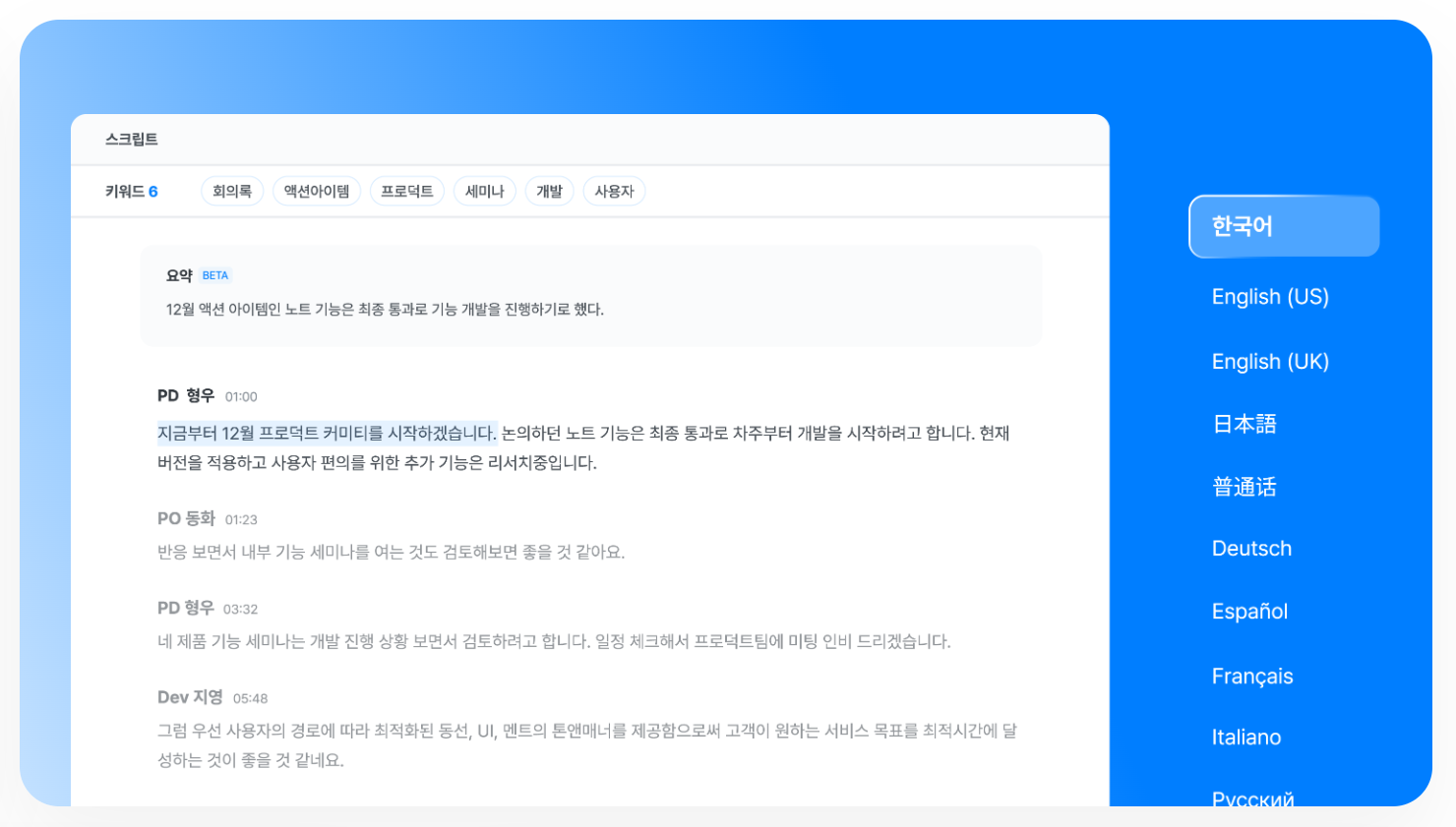Select the 프로덕트 keyword chip
Image resolution: width=1456 pixels, height=827 pixels.
click(x=407, y=192)
